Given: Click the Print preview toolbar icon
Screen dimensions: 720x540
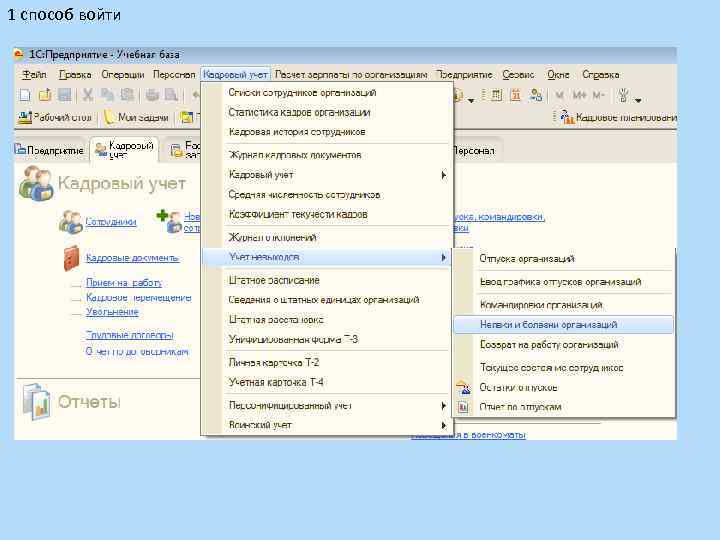Looking at the screenshot, I should 171,95.
